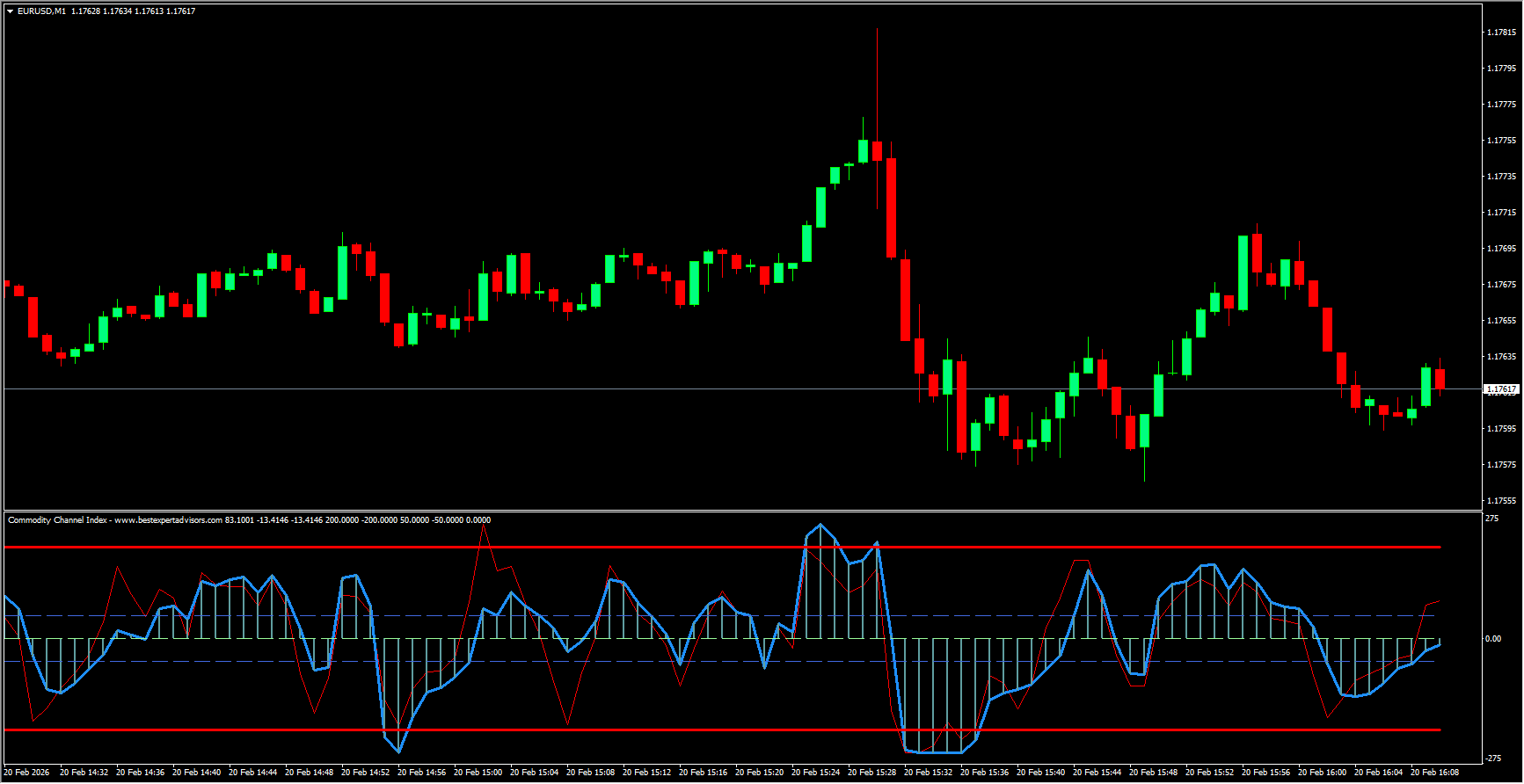
Task: Click the last red candle on the chart
Action: (1440, 379)
